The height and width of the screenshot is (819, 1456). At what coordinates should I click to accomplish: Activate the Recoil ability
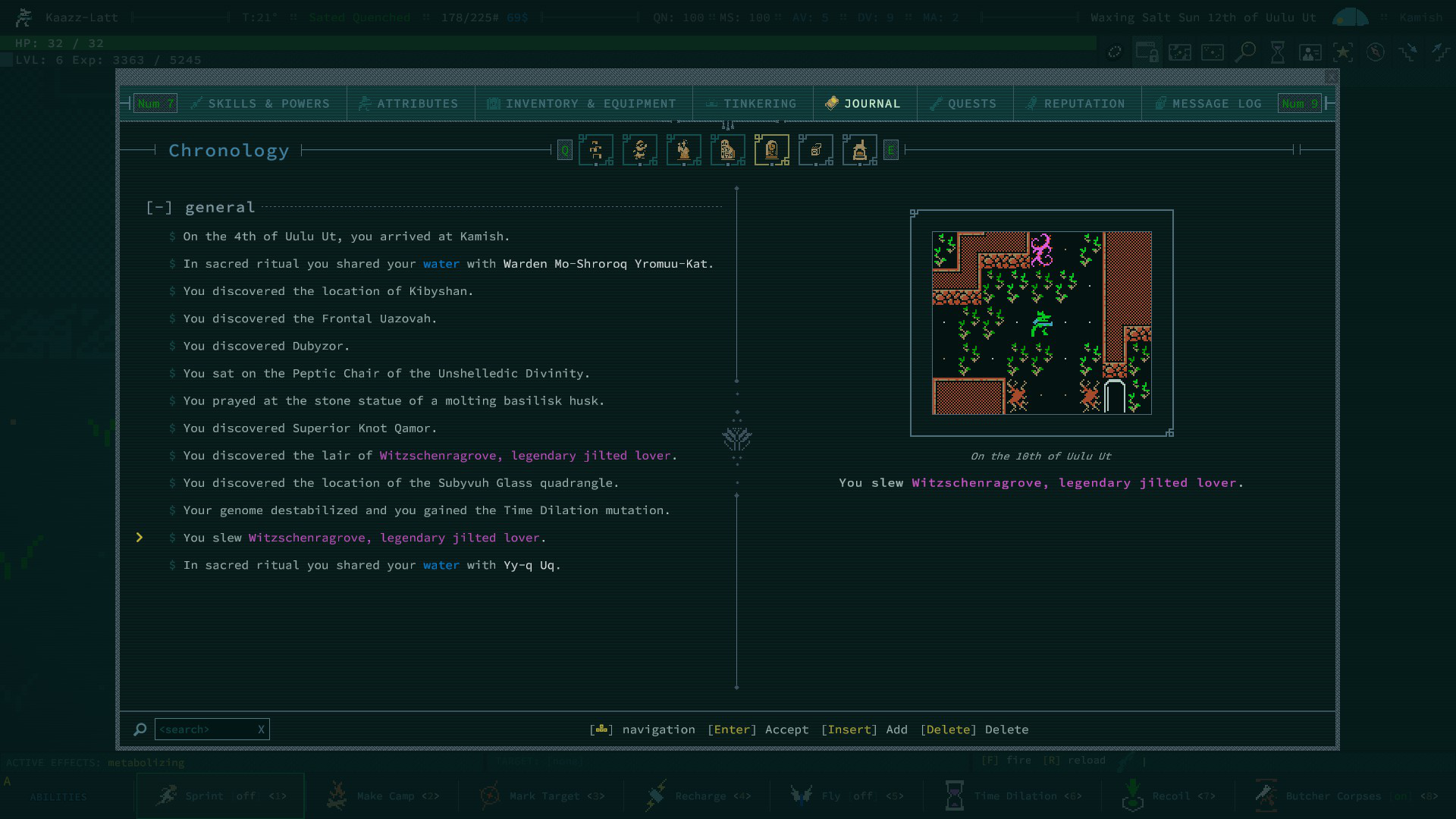1169,795
